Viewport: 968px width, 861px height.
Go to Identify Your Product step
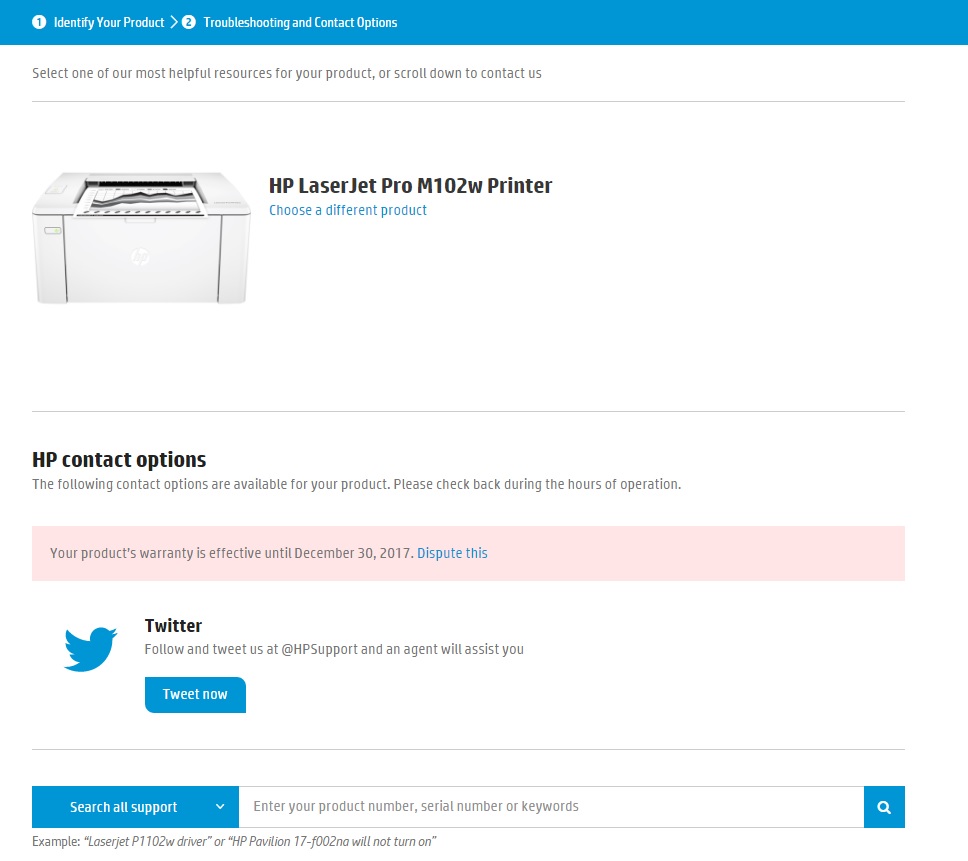[109, 22]
